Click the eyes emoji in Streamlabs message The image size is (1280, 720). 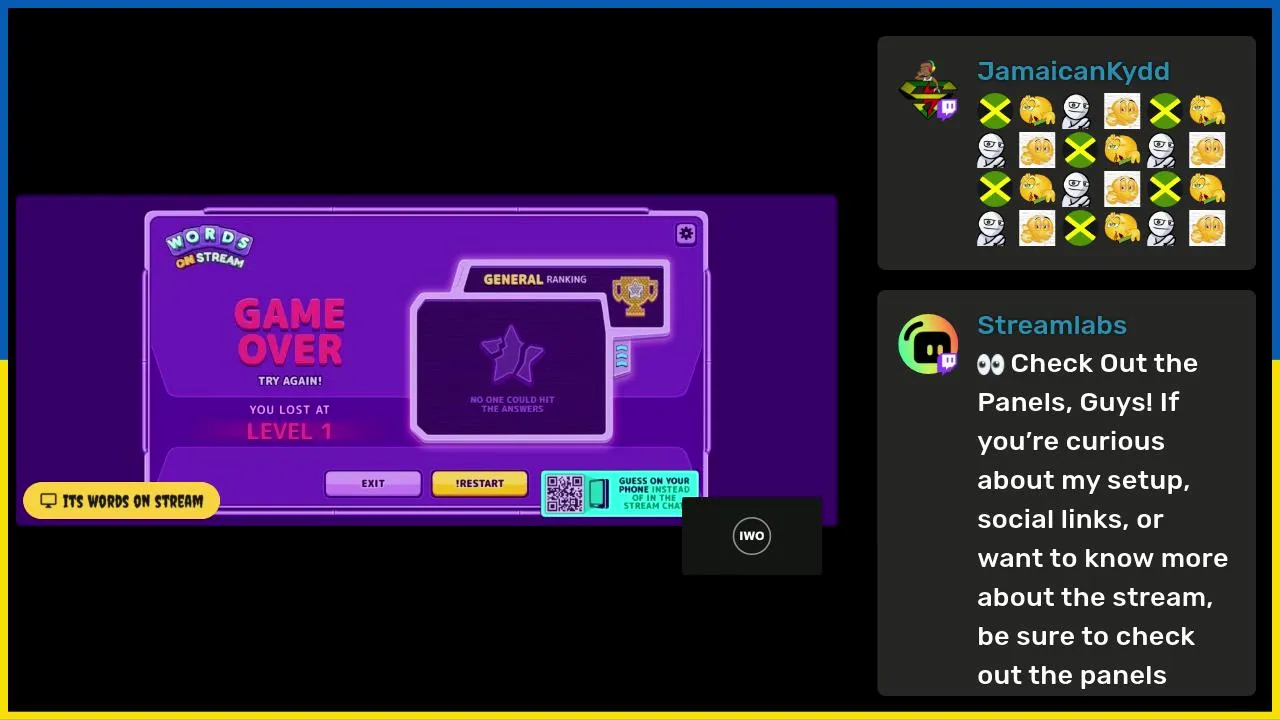pos(991,364)
